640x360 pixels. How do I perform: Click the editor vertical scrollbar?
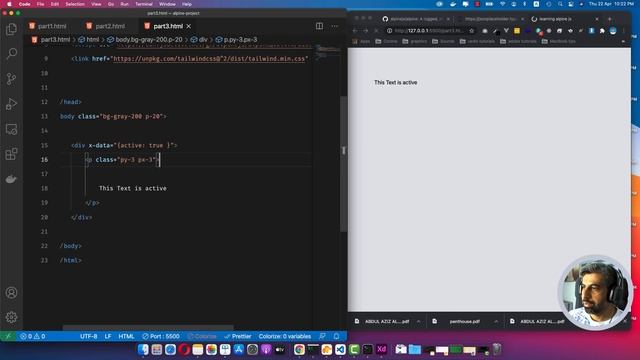pyautogui.click(x=344, y=163)
